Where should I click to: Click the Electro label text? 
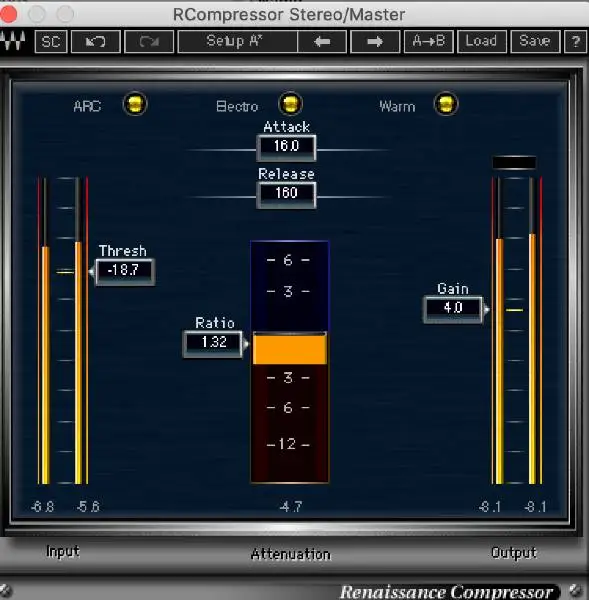[x=237, y=106]
